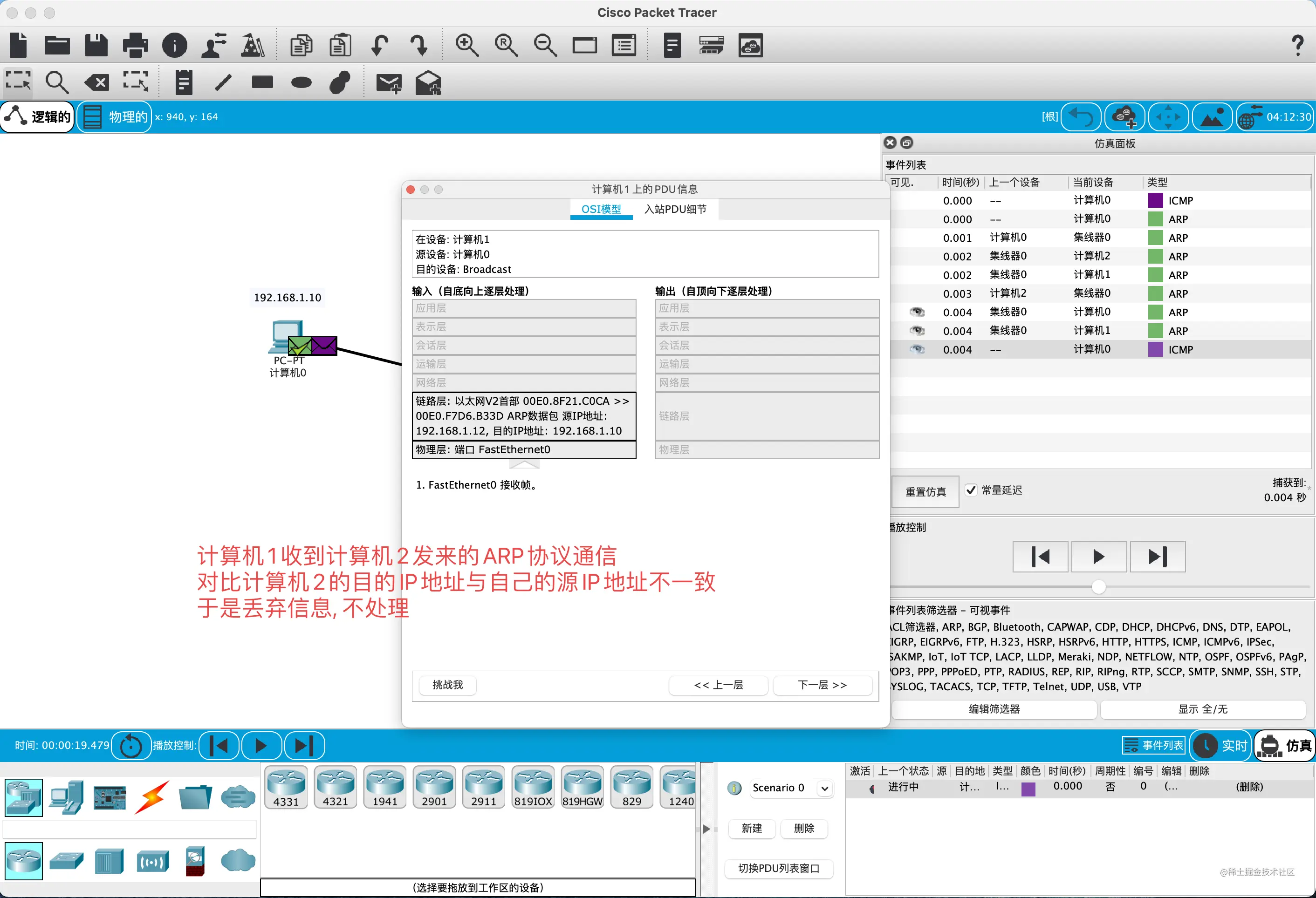The height and width of the screenshot is (898, 1316).
Task: Select the 链路层 input layer box
Action: pyautogui.click(x=524, y=416)
